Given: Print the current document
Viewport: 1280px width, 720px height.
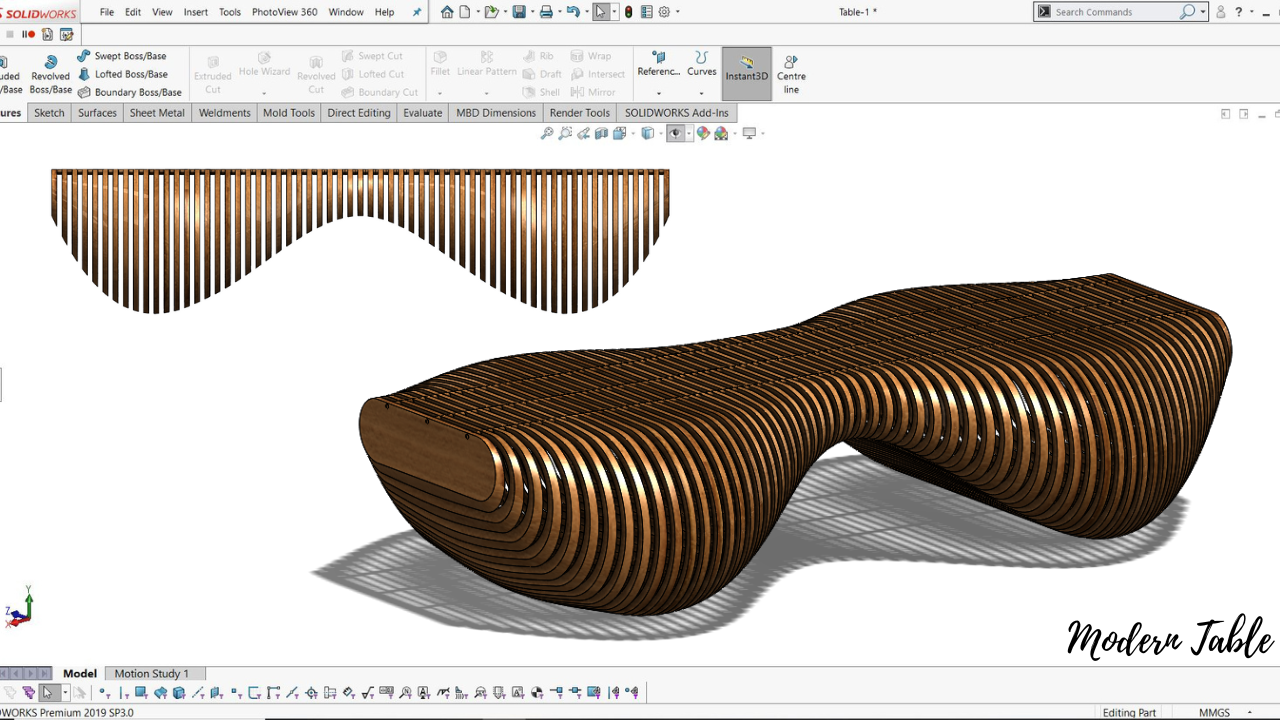Looking at the screenshot, I should tap(546, 12).
